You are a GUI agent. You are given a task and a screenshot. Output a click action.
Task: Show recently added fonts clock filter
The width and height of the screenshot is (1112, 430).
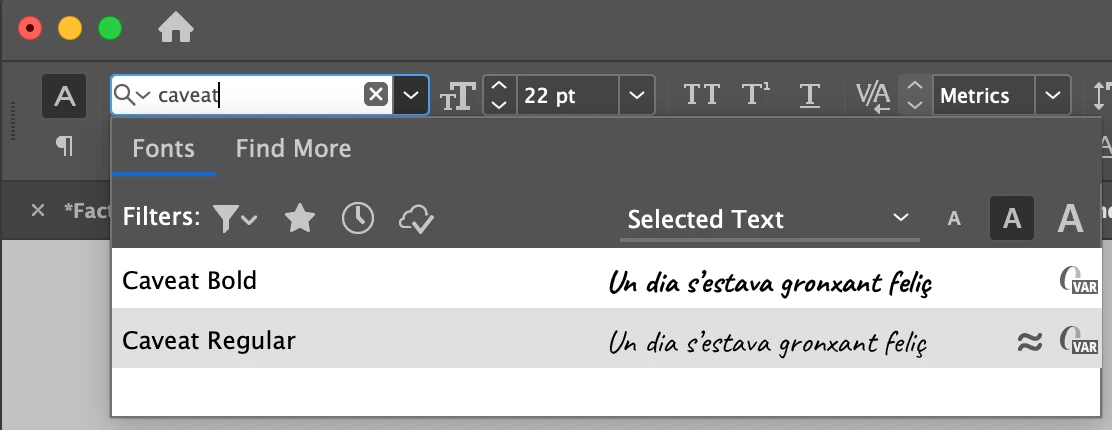click(358, 219)
